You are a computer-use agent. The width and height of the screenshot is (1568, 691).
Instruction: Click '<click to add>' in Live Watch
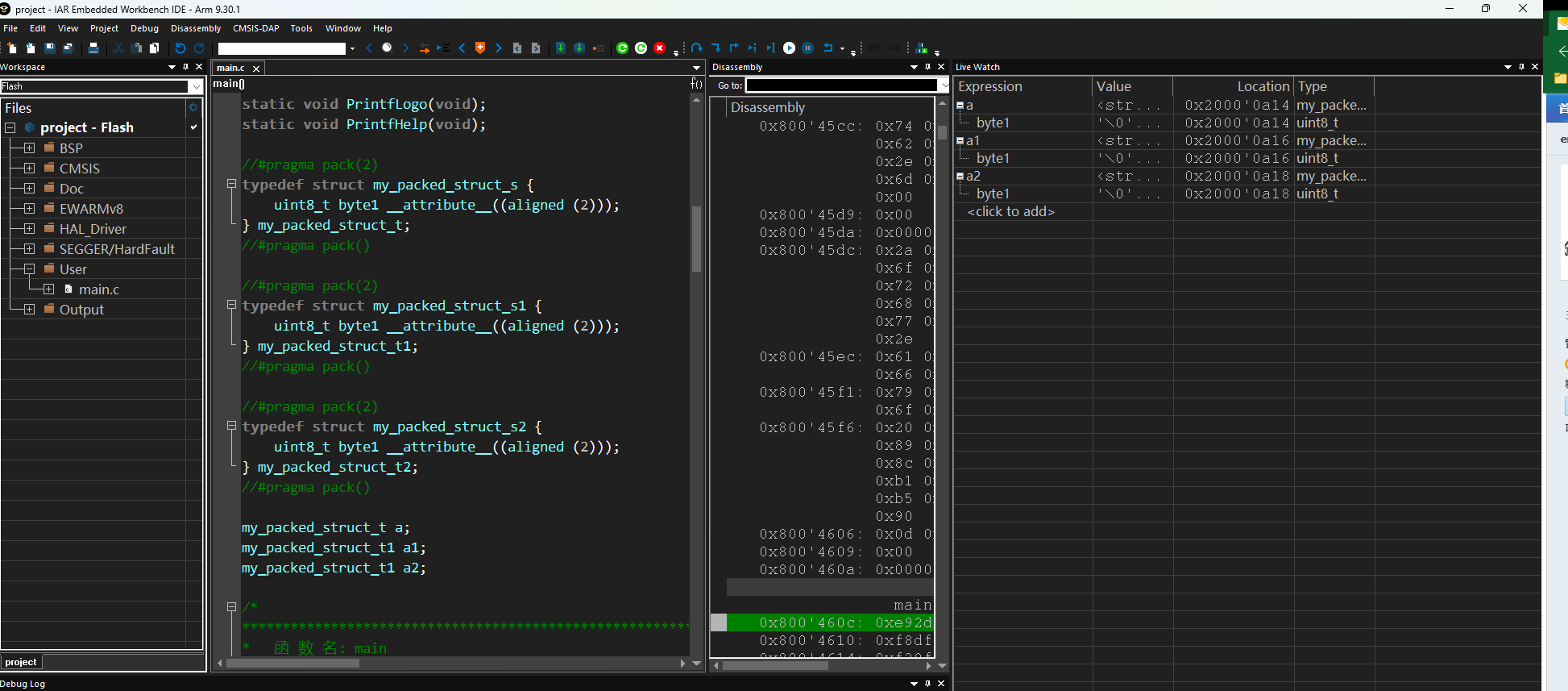[x=1010, y=211]
